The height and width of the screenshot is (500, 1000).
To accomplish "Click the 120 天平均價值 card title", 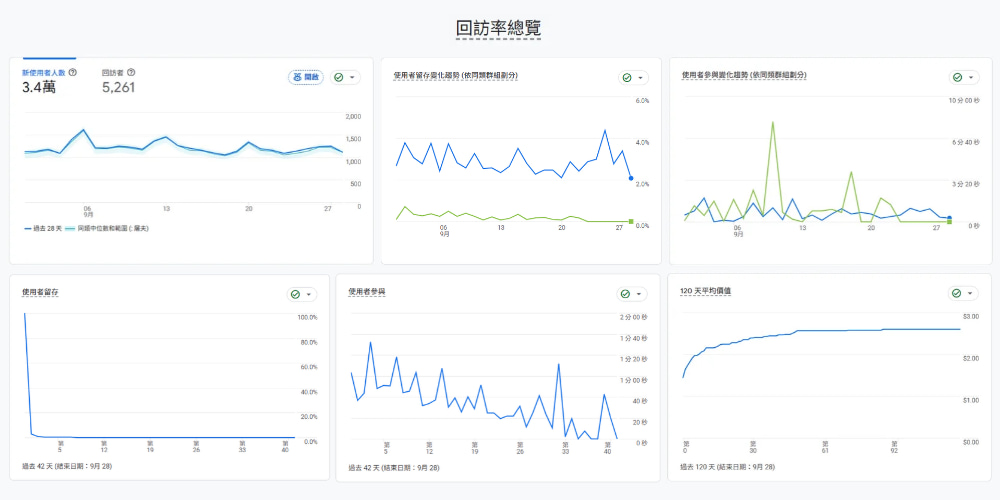I will [x=705, y=291].
